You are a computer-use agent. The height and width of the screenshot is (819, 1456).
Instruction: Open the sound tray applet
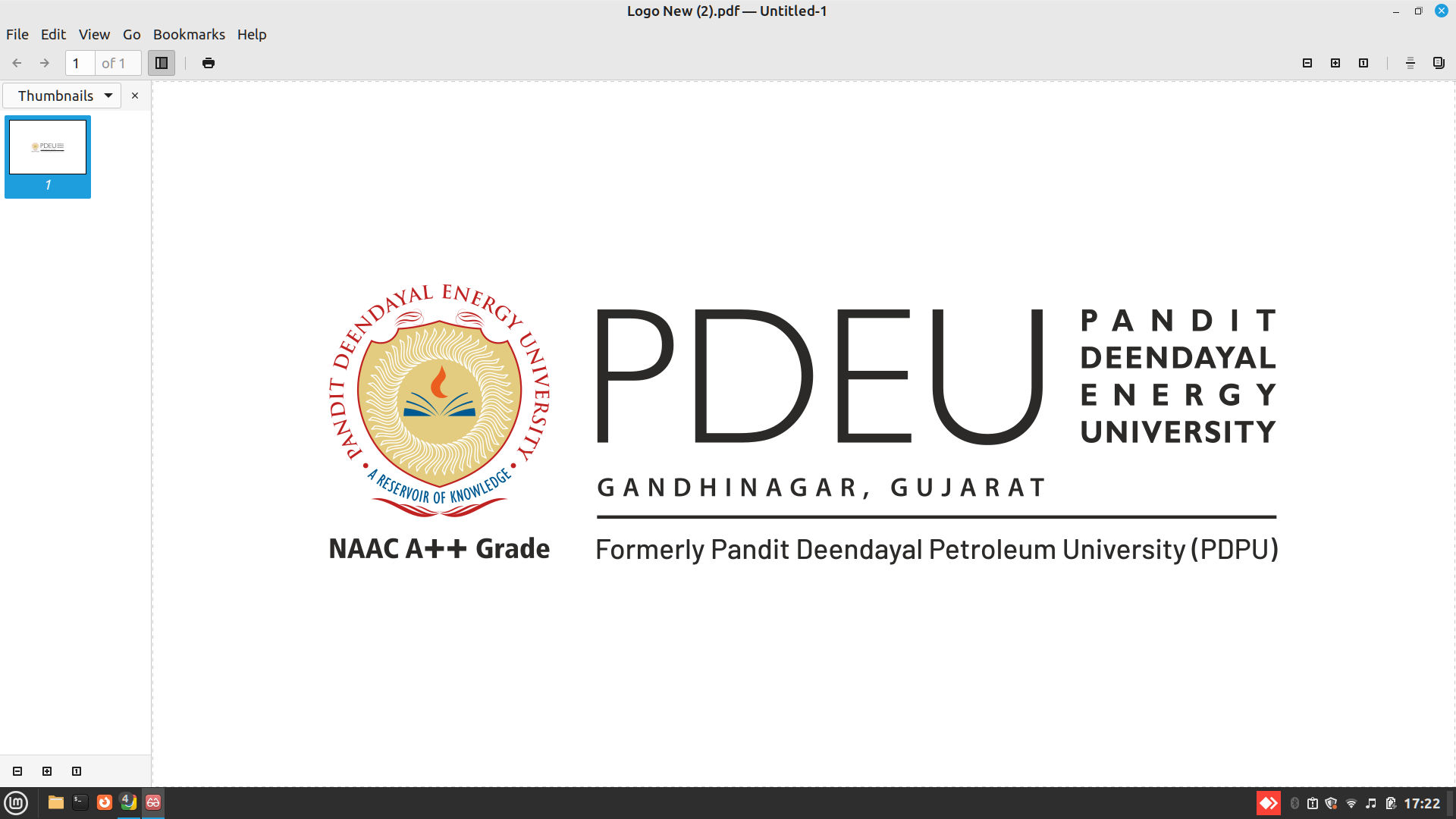[x=1371, y=803]
